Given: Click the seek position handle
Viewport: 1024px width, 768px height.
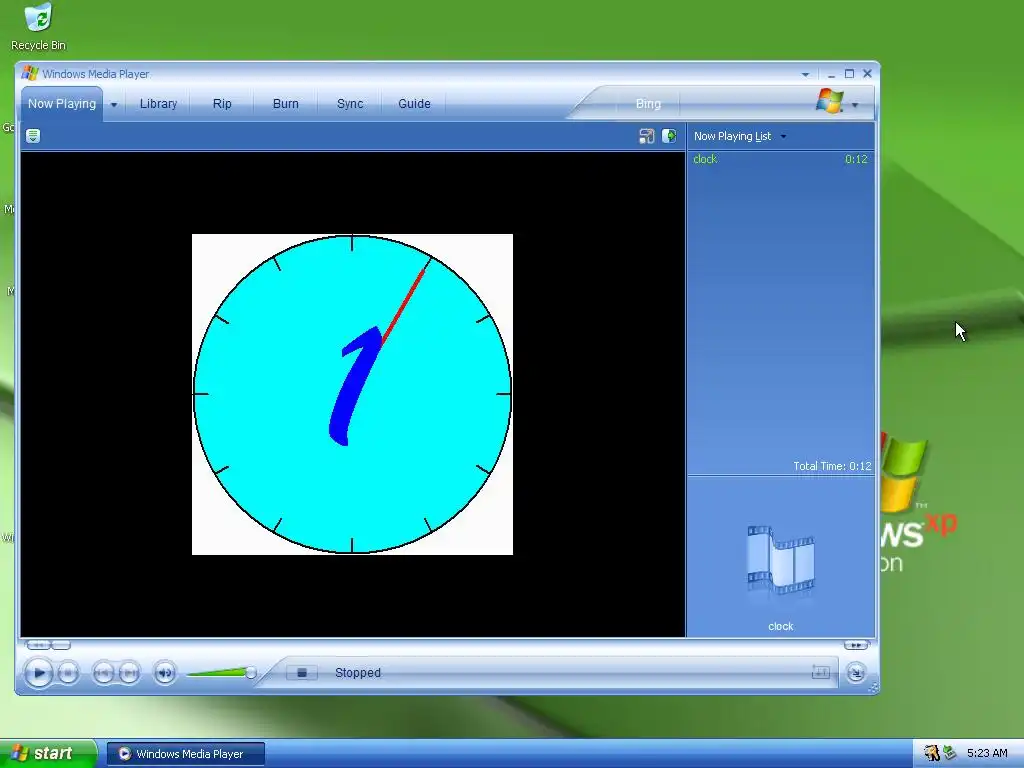Looking at the screenshot, I should (x=61, y=645).
